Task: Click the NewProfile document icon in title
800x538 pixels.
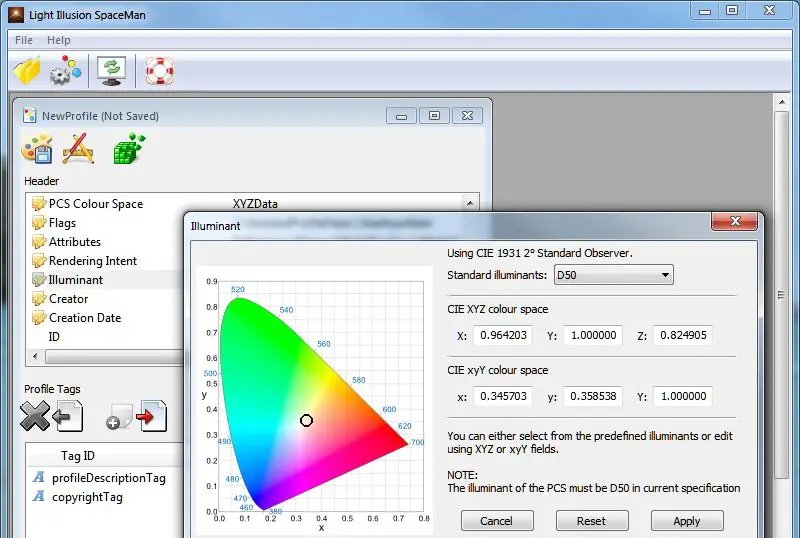Action: click(x=30, y=116)
